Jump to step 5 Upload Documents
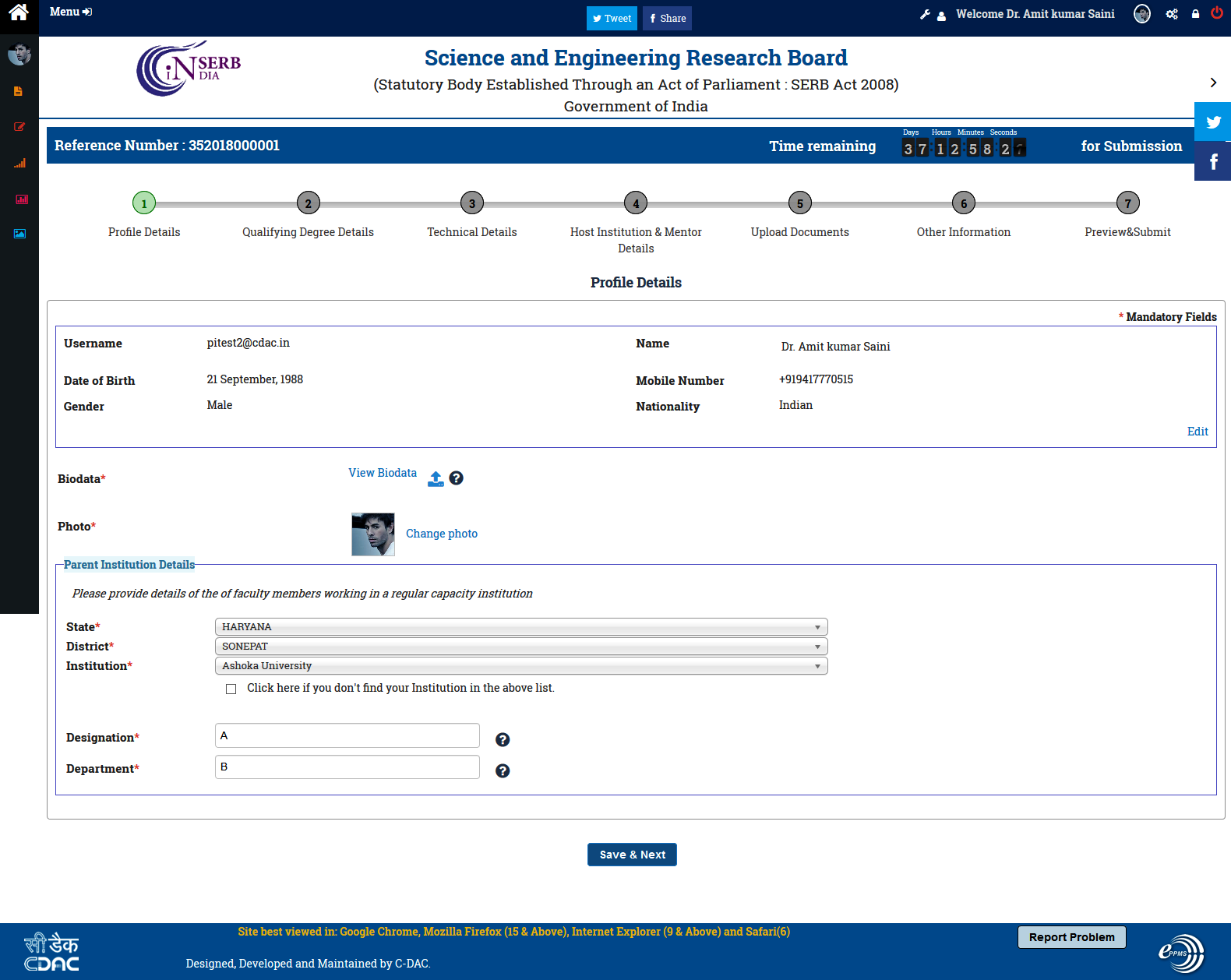Screen dimensions: 1231x980 coord(799,203)
